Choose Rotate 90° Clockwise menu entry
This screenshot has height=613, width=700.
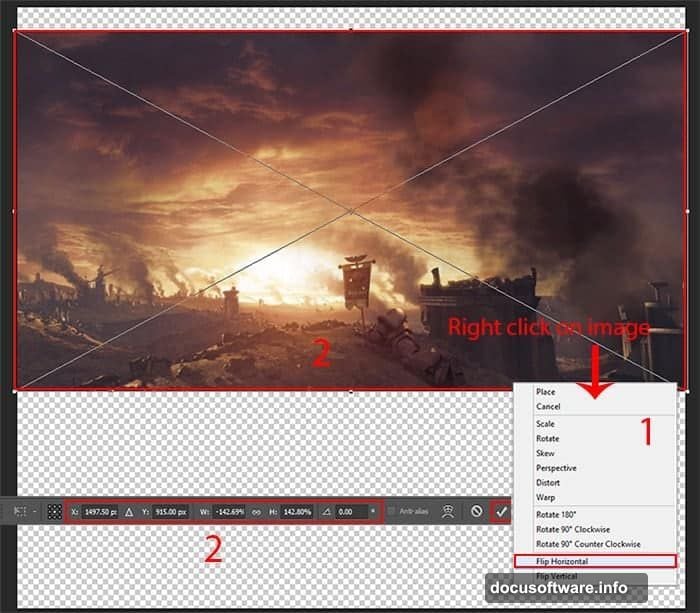(572, 529)
